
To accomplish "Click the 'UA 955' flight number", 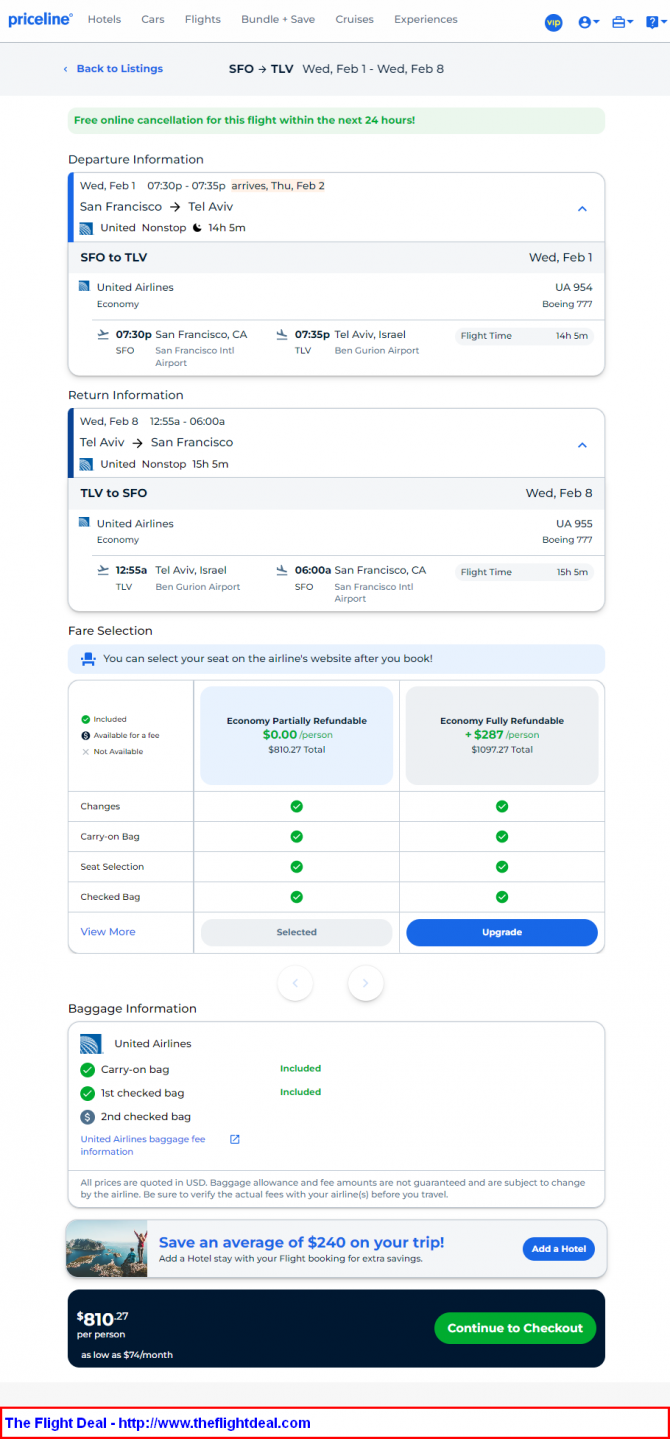I will [574, 523].
